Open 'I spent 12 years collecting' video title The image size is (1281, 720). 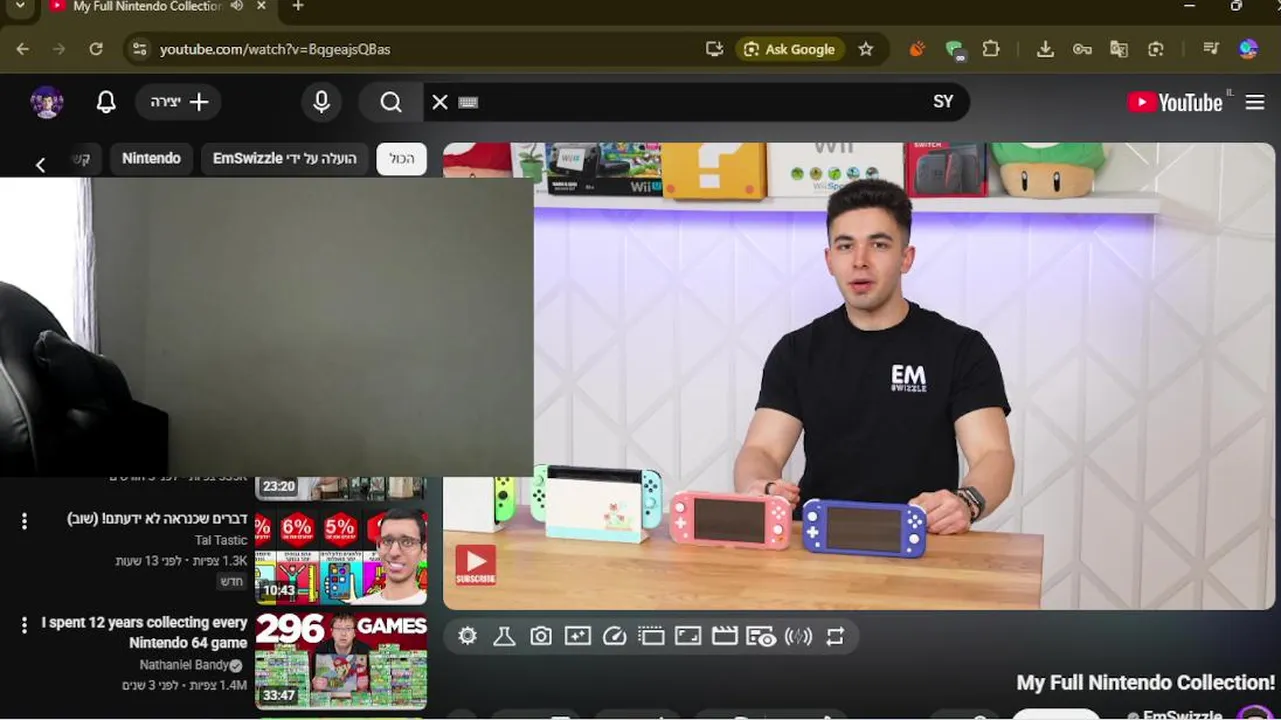point(144,632)
